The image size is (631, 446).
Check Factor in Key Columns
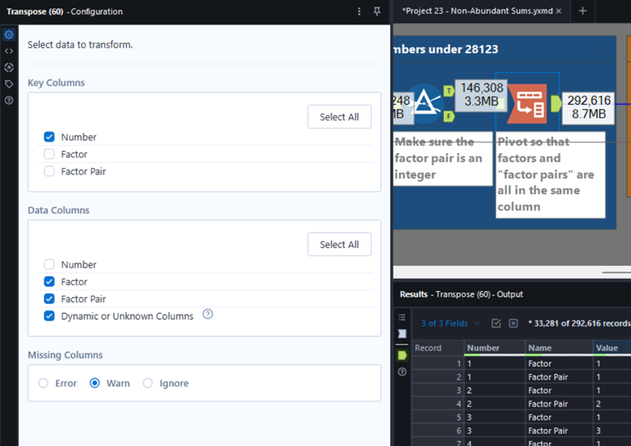pyautogui.click(x=49, y=154)
